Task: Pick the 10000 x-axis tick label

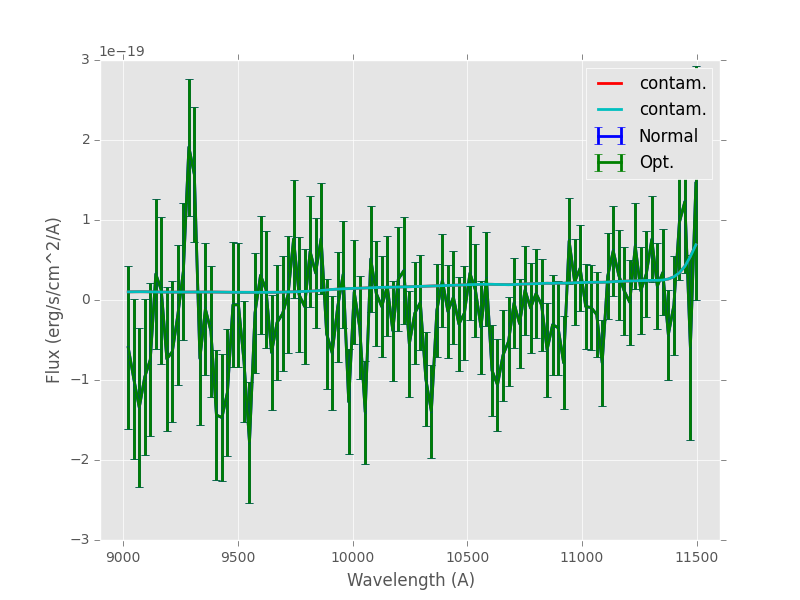Action: (x=352, y=554)
